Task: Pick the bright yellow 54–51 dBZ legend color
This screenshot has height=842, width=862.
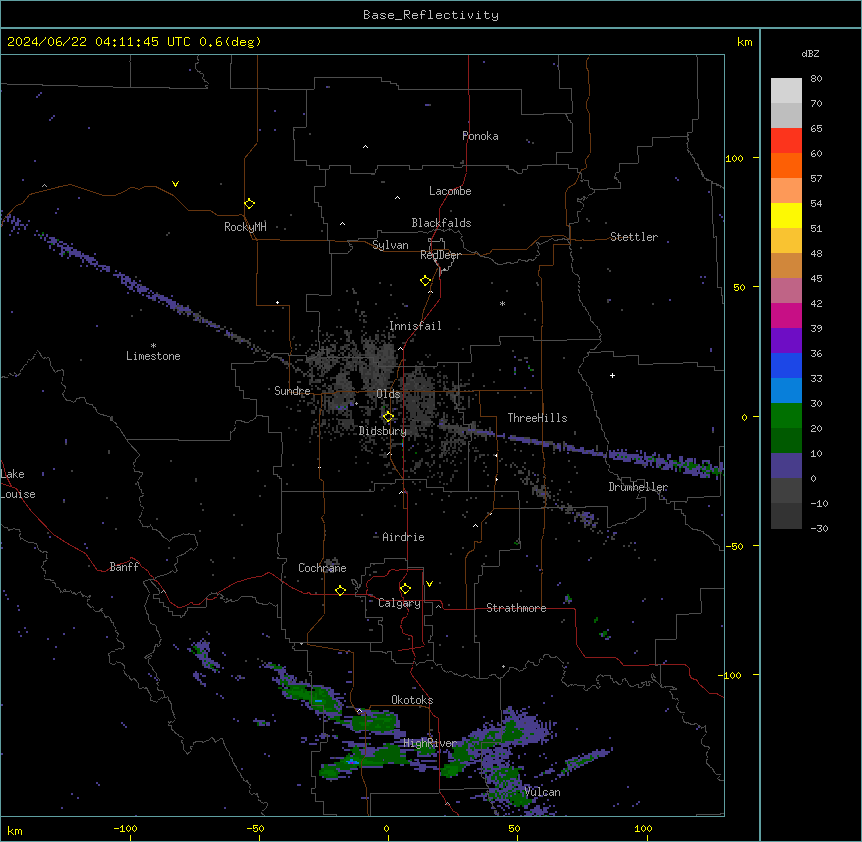Action: (786, 215)
